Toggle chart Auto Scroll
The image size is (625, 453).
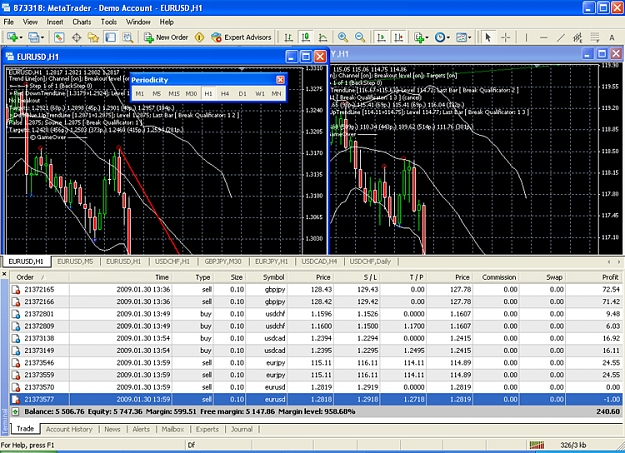[381, 37]
